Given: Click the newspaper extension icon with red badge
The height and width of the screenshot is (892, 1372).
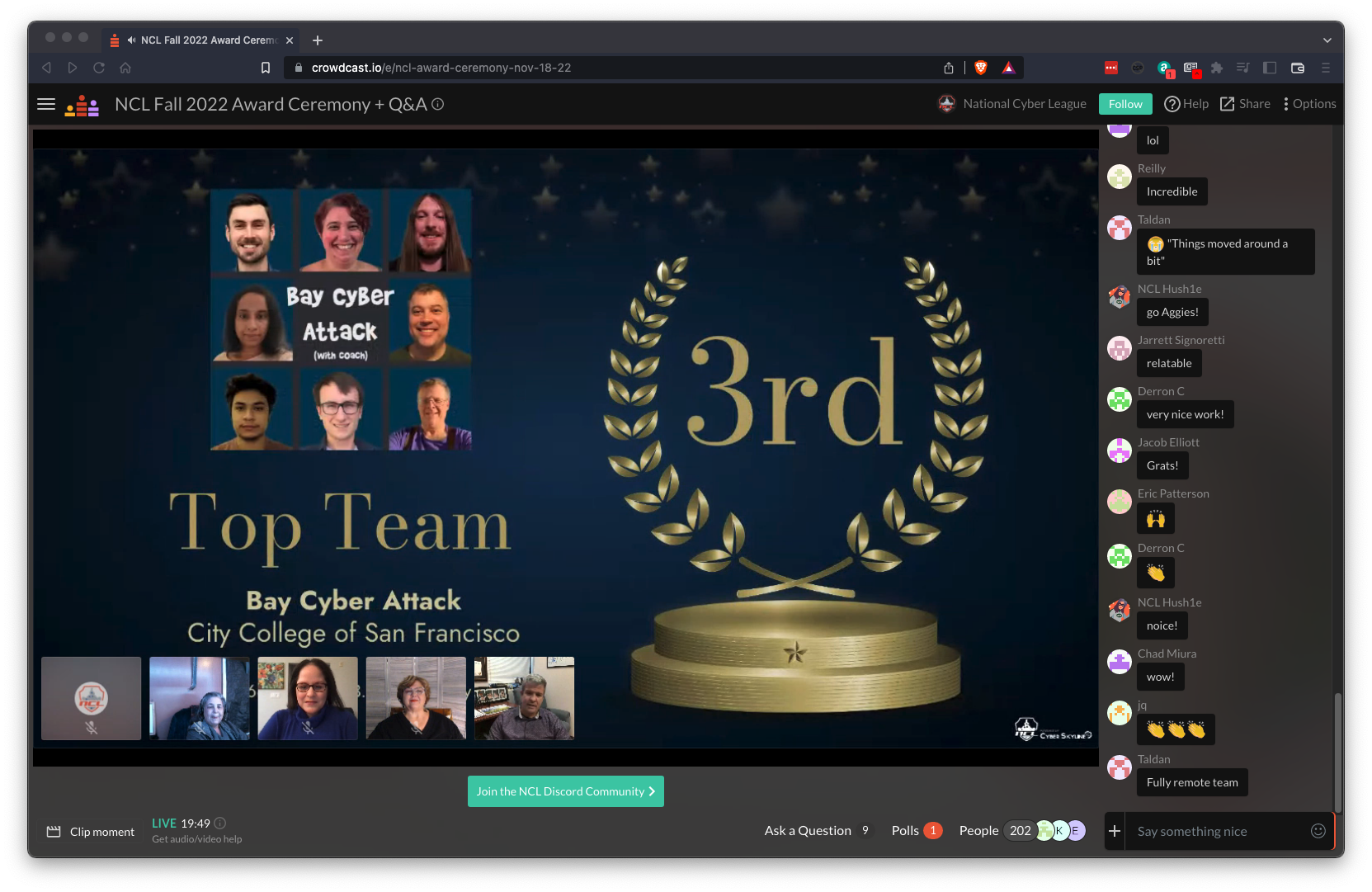Looking at the screenshot, I should click(1191, 68).
